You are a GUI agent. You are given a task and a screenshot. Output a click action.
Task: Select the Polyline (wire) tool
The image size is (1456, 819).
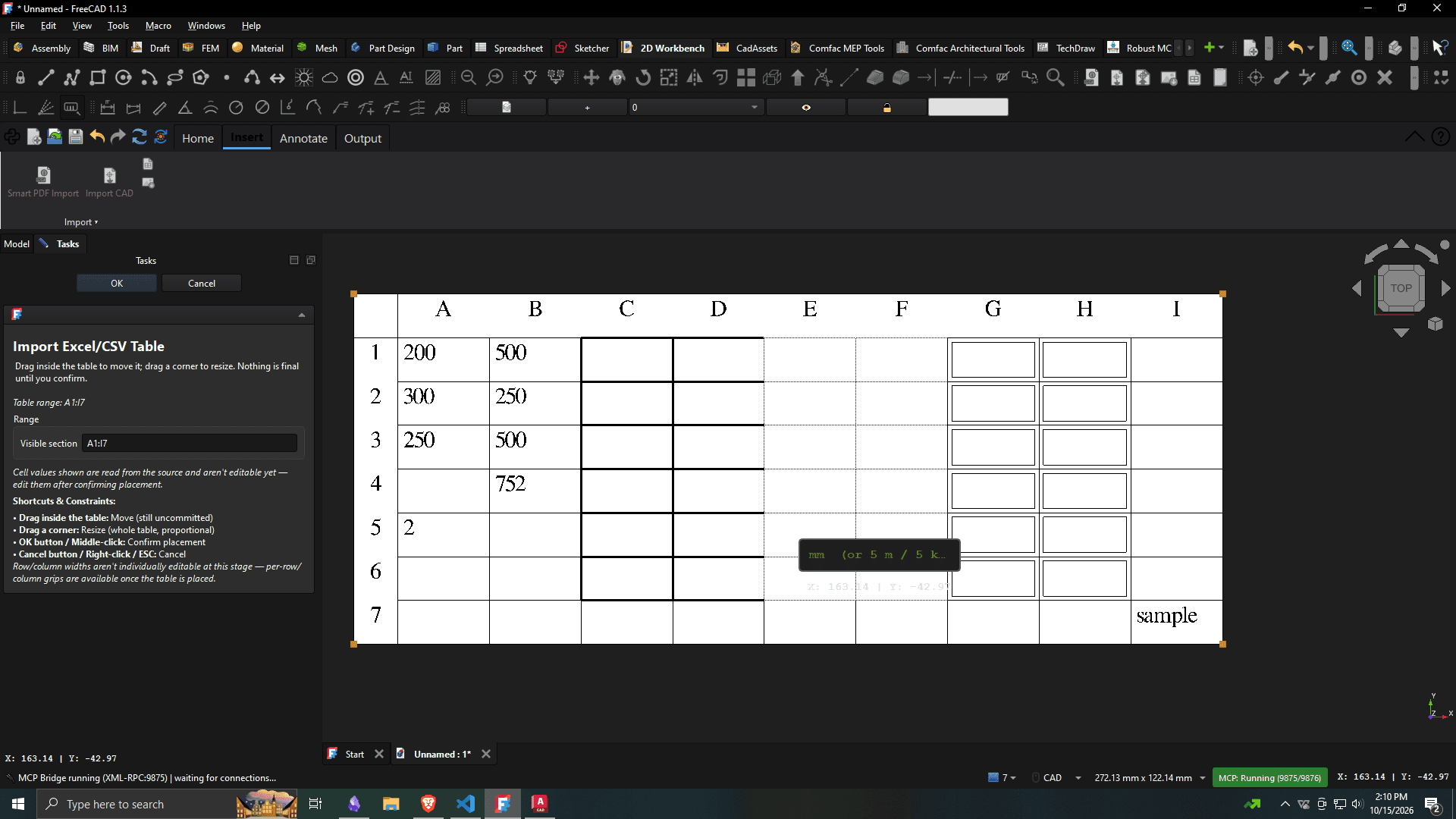[72, 77]
